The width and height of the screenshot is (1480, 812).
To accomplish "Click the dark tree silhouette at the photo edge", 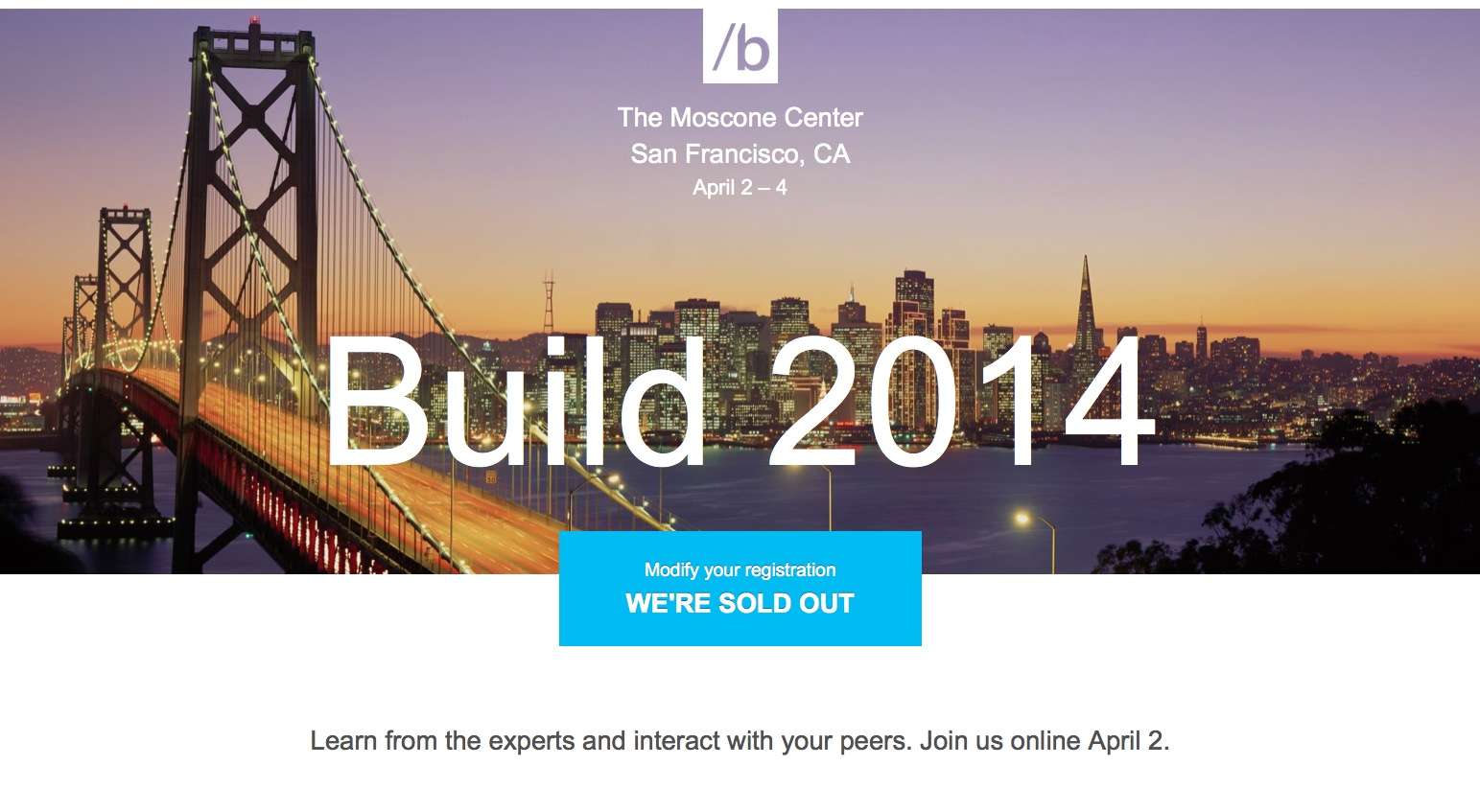I will tap(1343, 499).
